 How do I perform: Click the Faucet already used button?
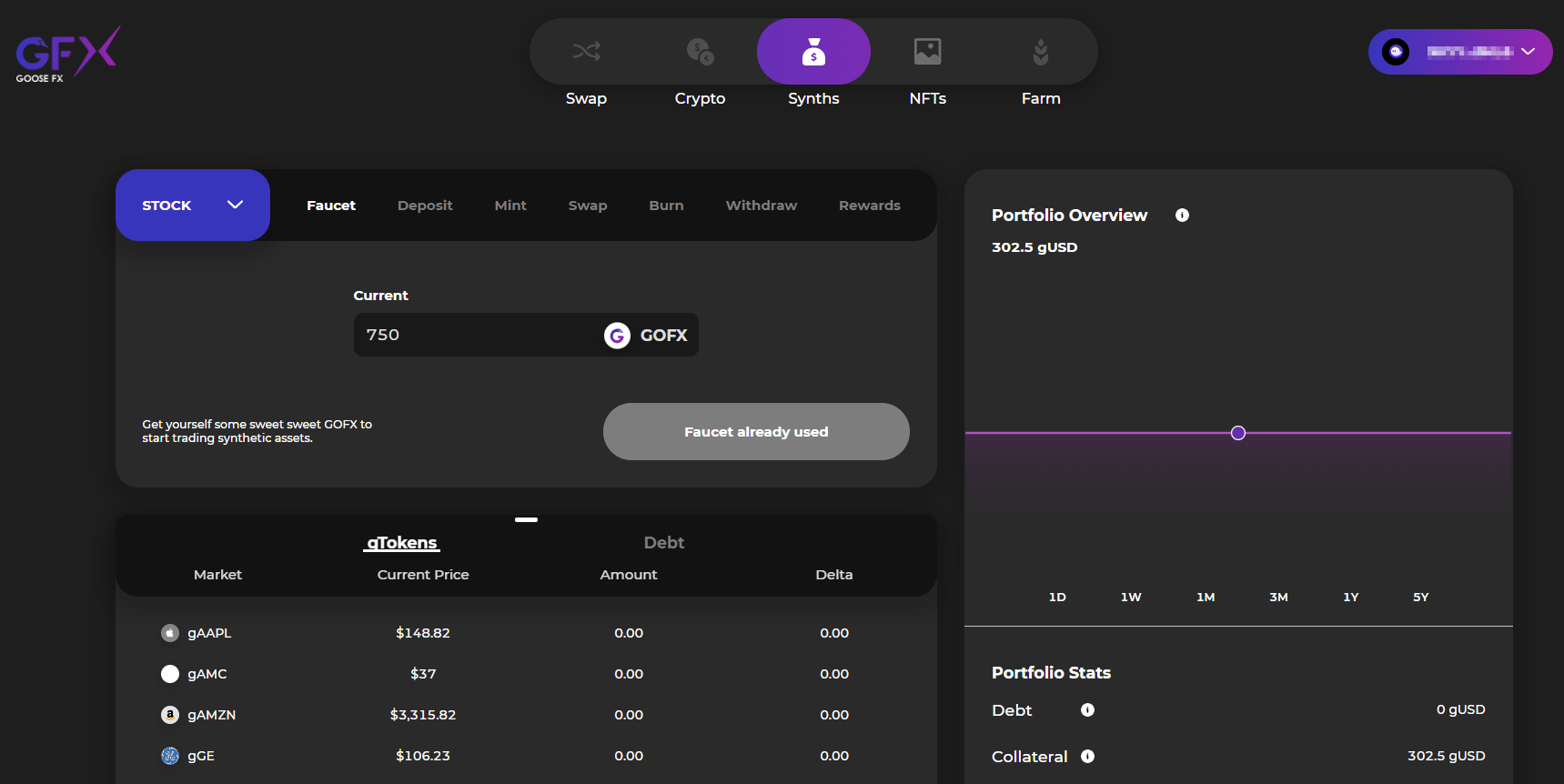756,432
